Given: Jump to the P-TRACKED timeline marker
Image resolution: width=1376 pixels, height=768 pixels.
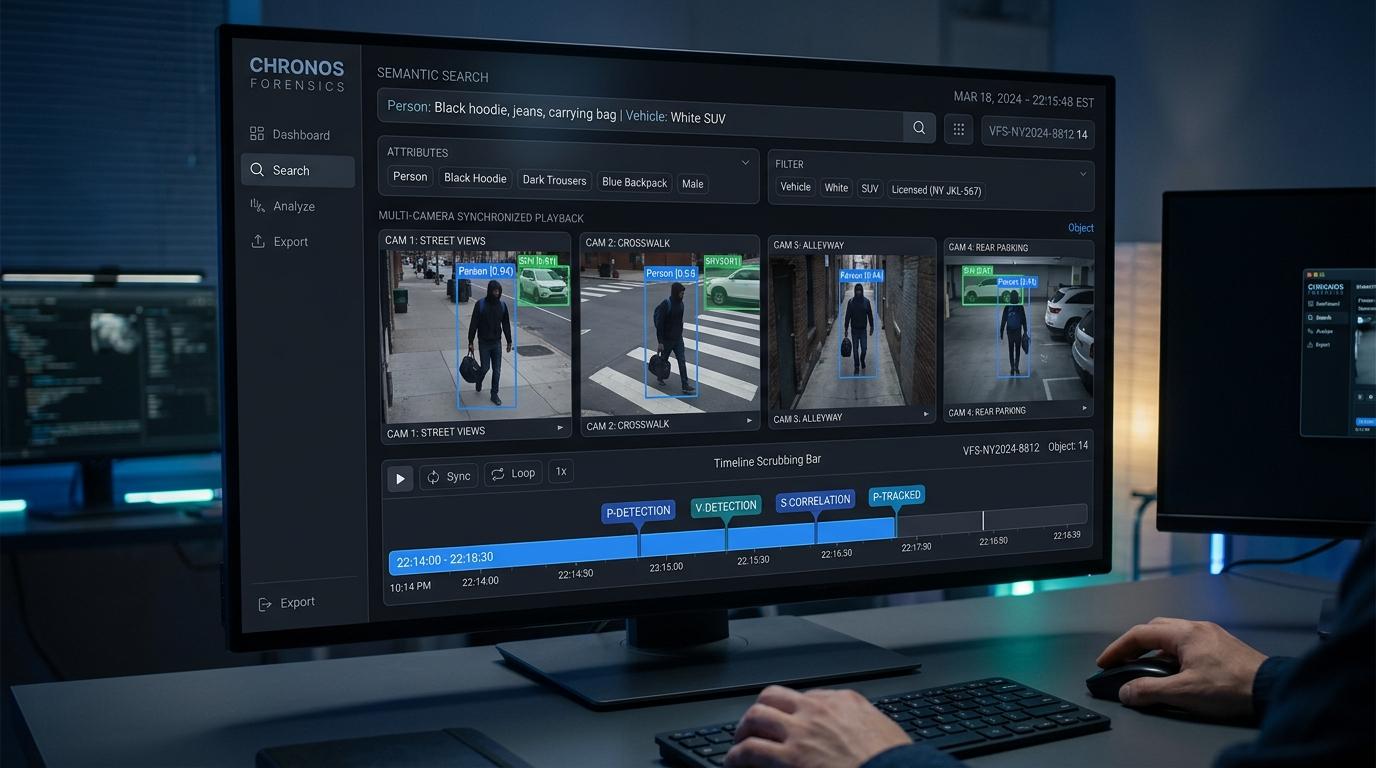Looking at the screenshot, I should [x=896, y=495].
